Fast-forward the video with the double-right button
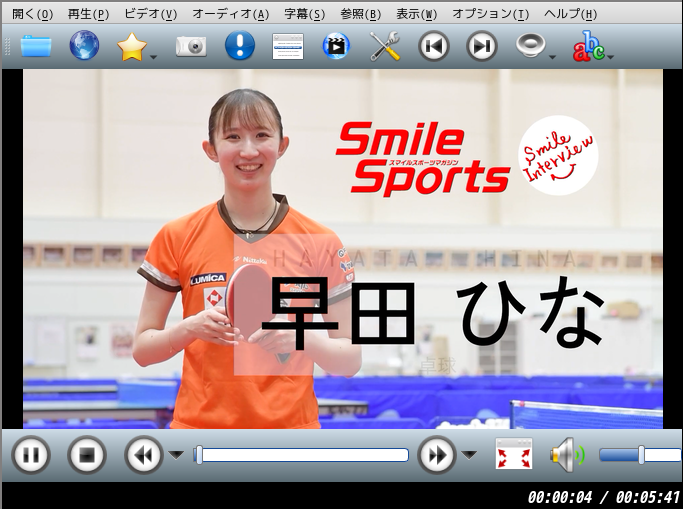Image resolution: width=683 pixels, height=509 pixels. pos(437,455)
